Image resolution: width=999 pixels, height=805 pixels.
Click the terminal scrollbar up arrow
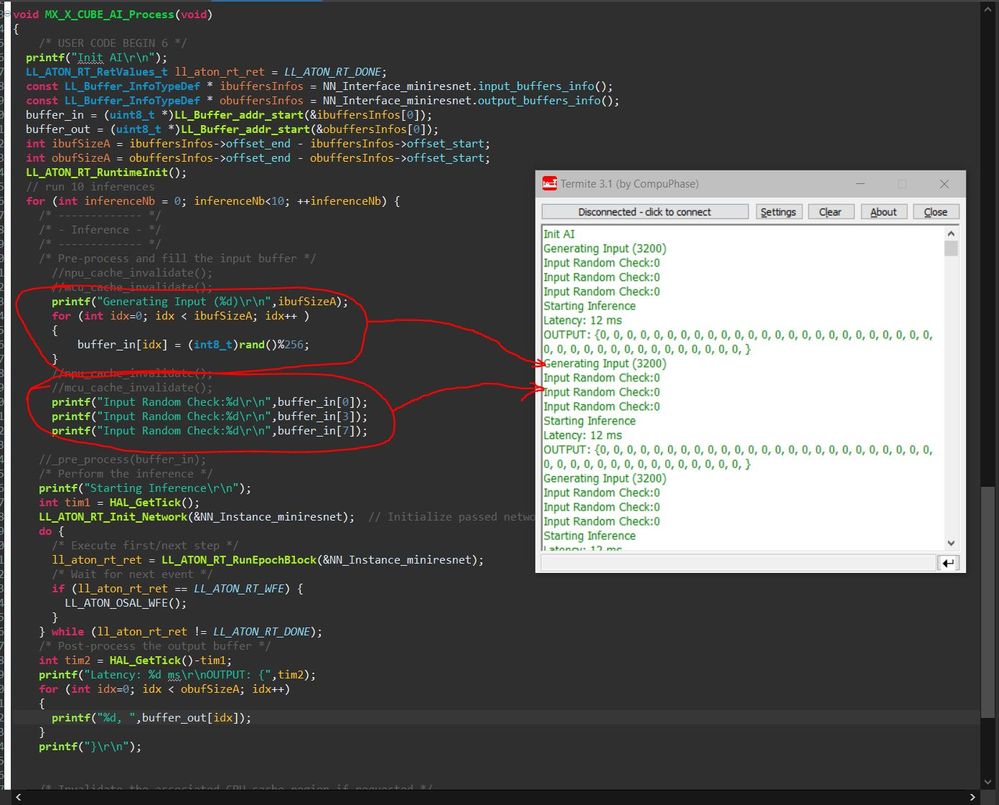click(951, 233)
